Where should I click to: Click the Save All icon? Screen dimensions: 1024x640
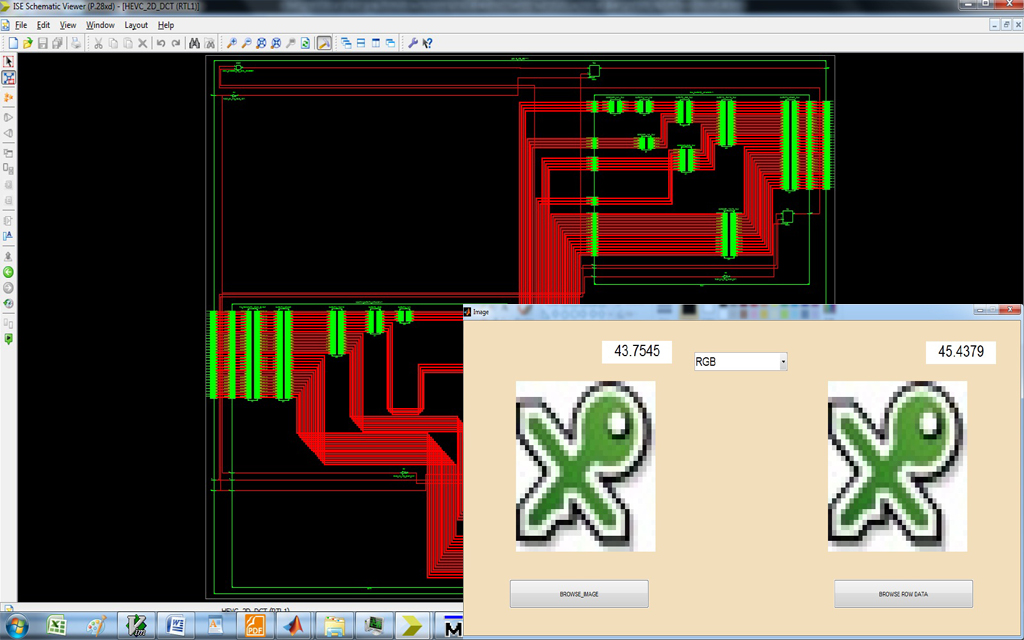point(57,43)
